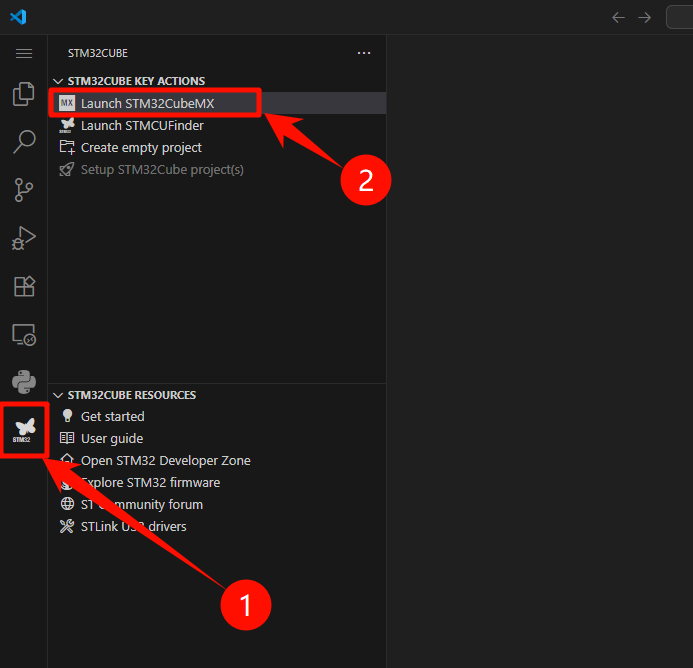Click the VS Code logo icon
The image size is (693, 668).
pyautogui.click(x=18, y=17)
